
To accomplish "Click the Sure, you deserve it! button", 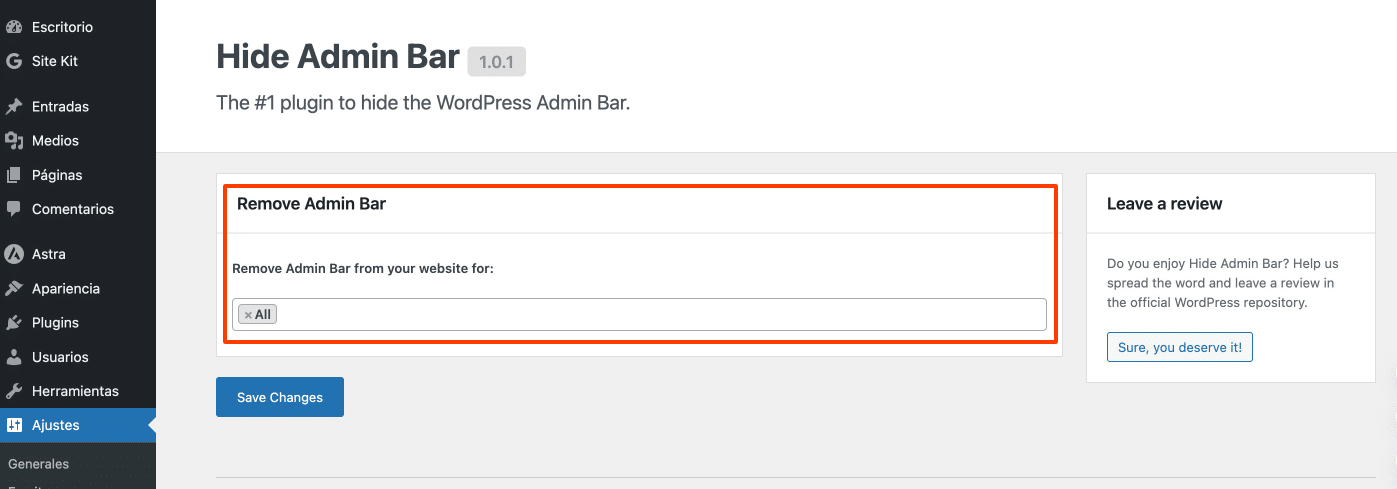I will [x=1180, y=347].
